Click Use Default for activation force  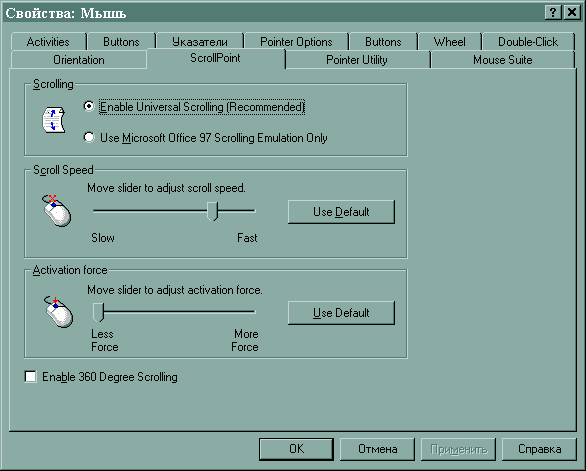click(341, 313)
